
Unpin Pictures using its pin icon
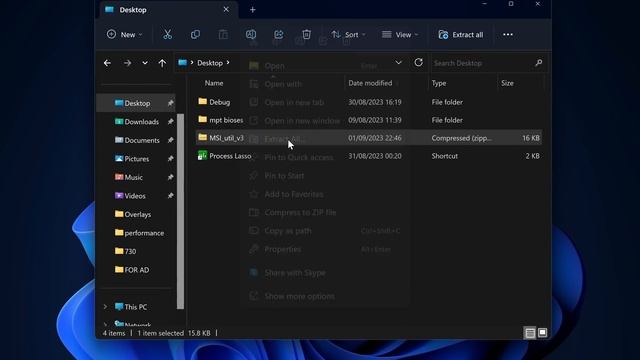click(x=170, y=159)
